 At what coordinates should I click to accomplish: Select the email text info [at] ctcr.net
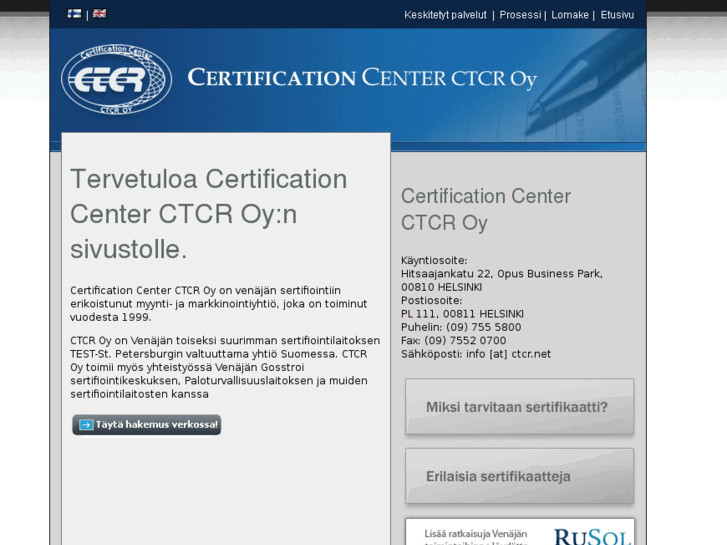tap(508, 354)
